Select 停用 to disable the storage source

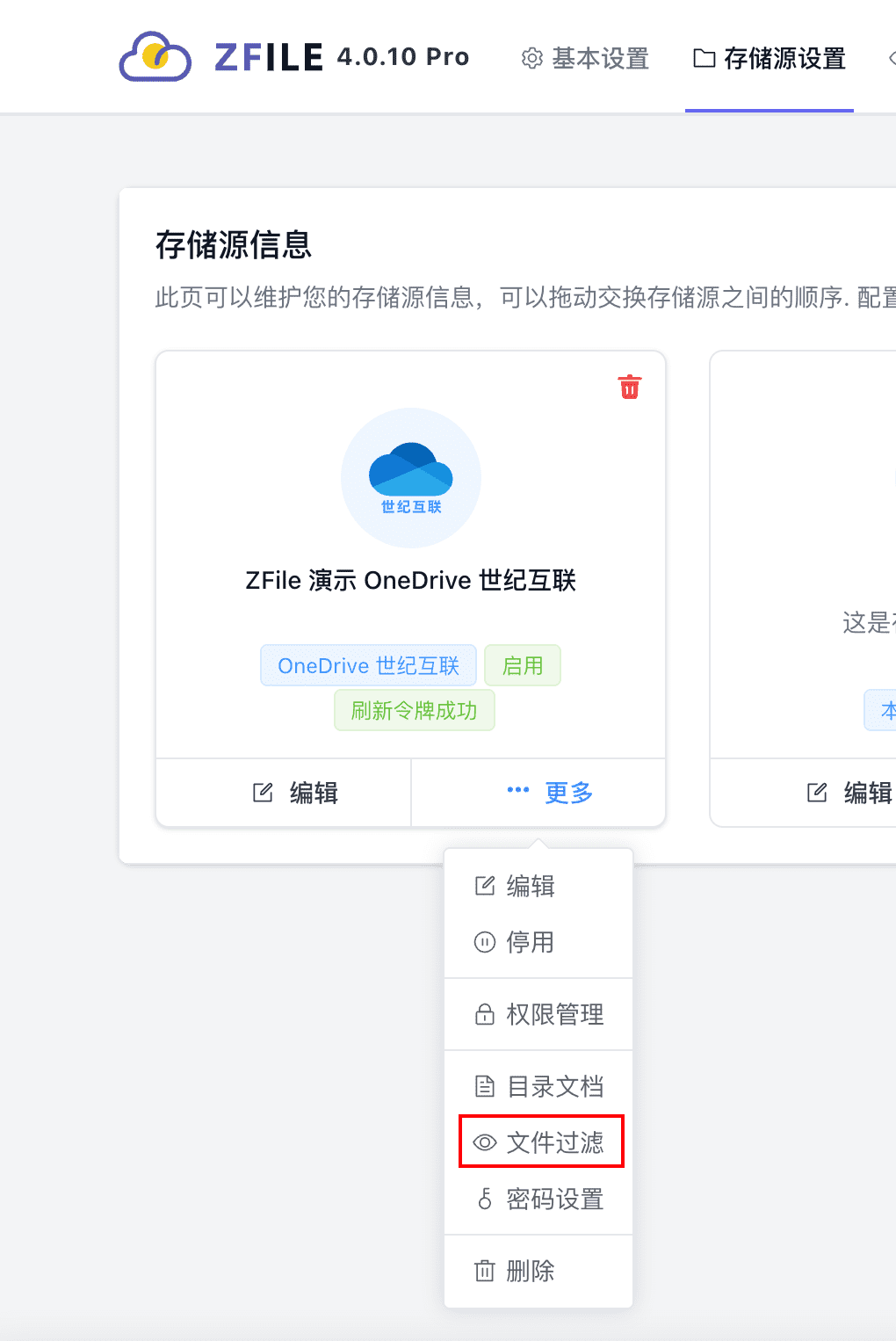(x=530, y=942)
